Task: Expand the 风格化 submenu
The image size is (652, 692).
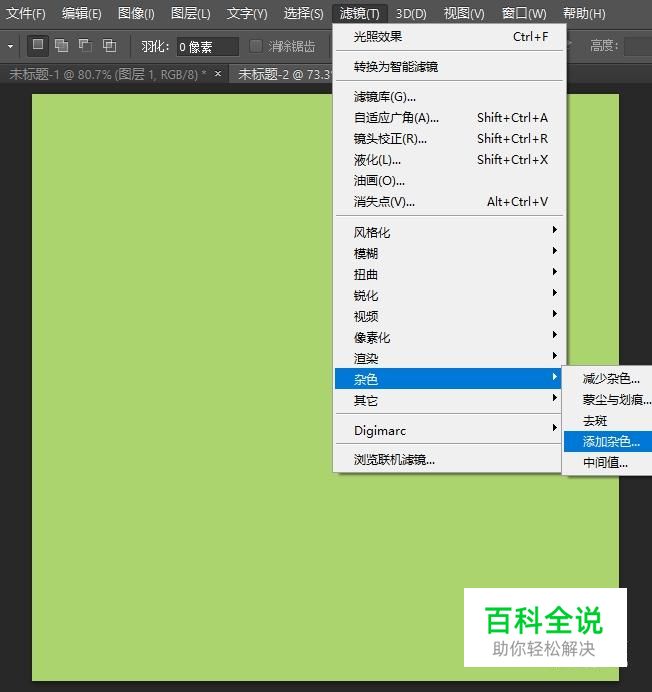Action: pos(448,232)
